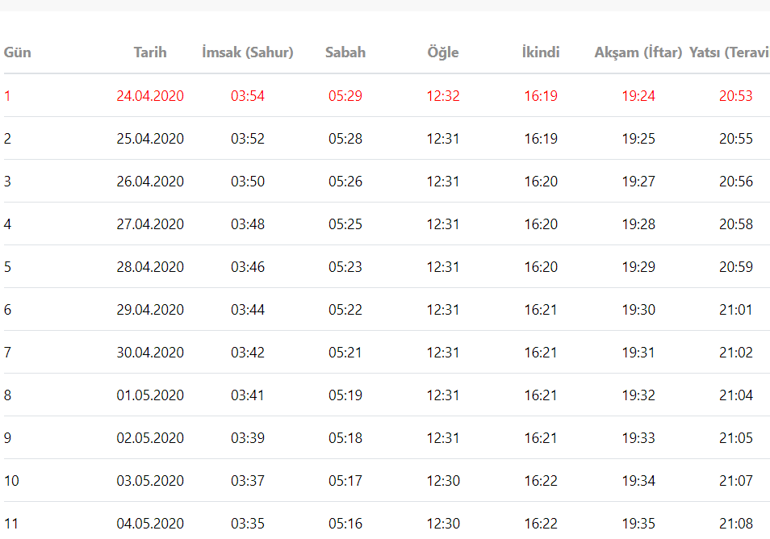This screenshot has height=539, width=770.
Task: Click the İkindi column header
Action: tap(541, 52)
